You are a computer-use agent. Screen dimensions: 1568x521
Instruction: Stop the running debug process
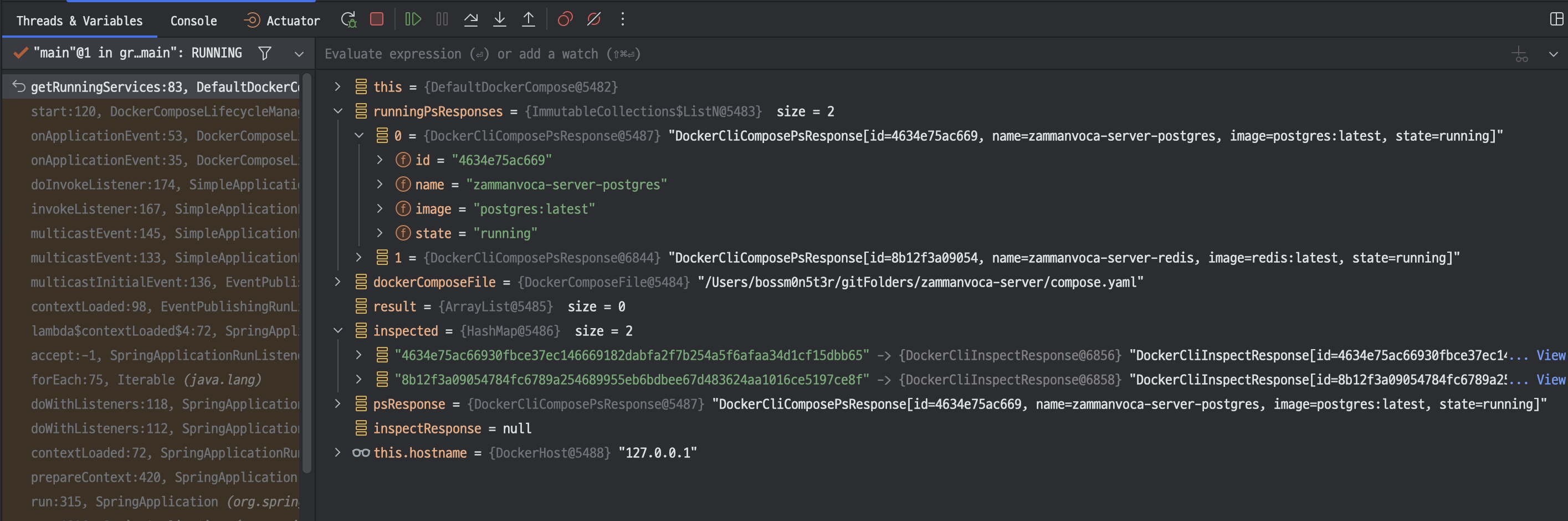pyautogui.click(x=377, y=19)
